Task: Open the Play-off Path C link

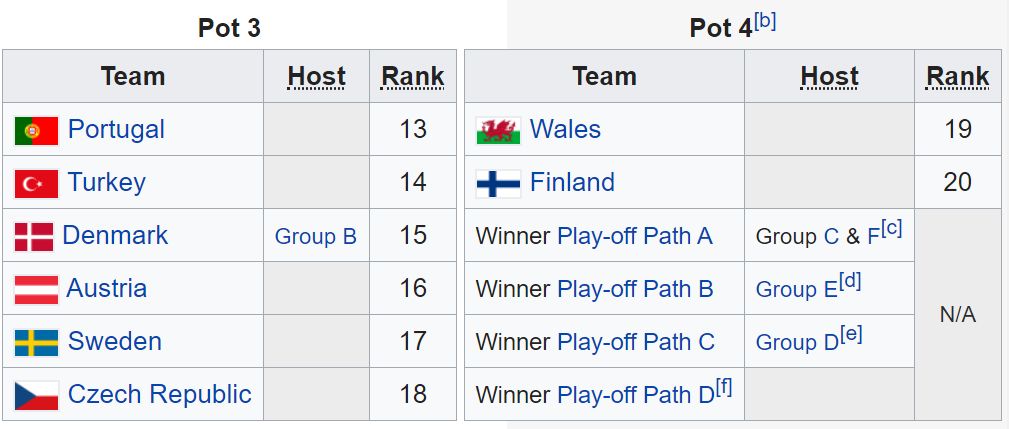Action: [636, 342]
